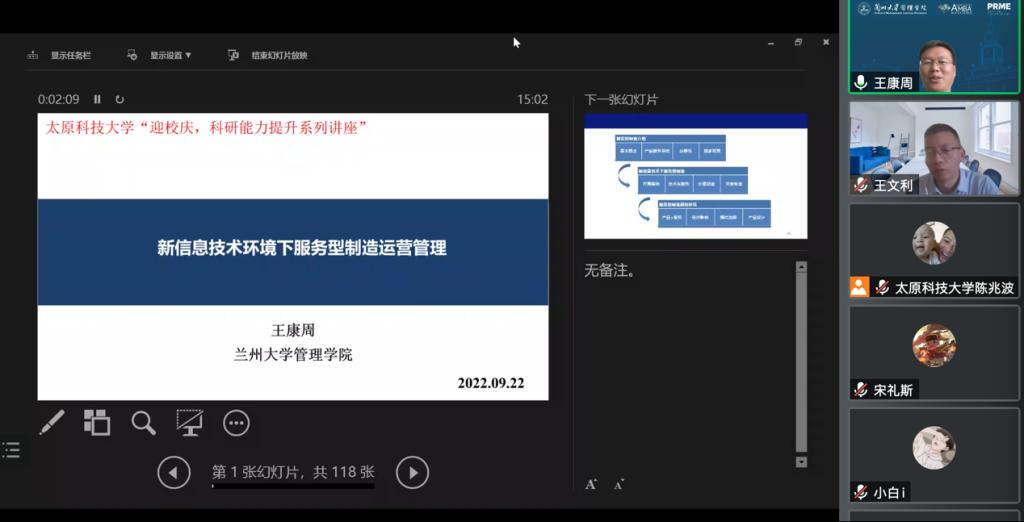The height and width of the screenshot is (522, 1024).
Task: Open more slideshow options ellipsis button
Action: point(236,423)
